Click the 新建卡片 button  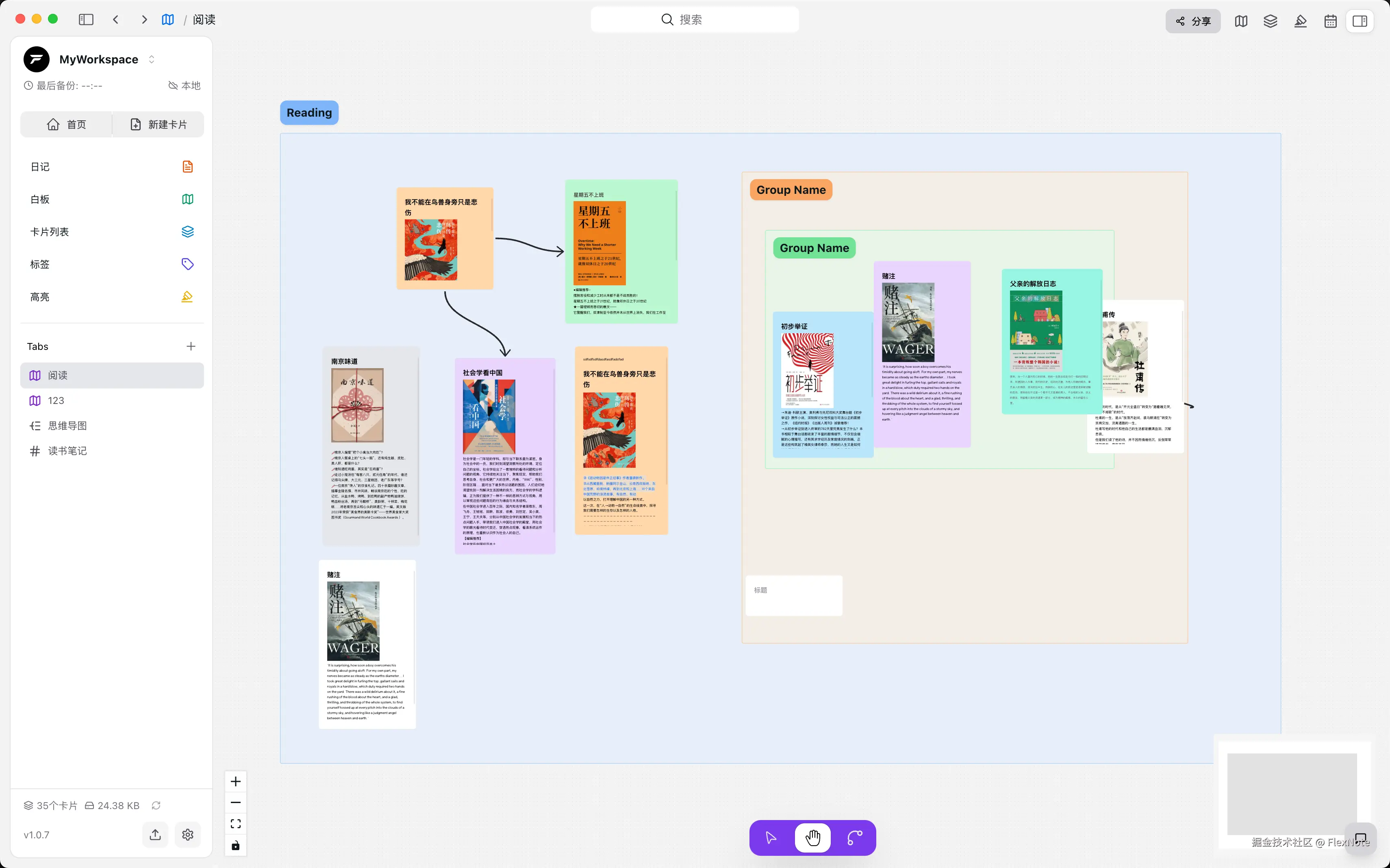(159, 125)
